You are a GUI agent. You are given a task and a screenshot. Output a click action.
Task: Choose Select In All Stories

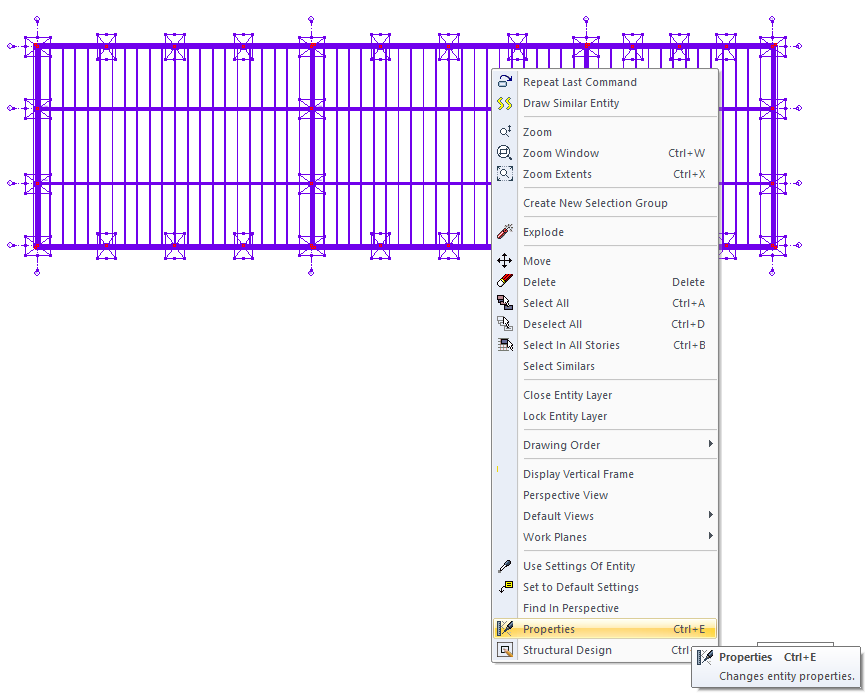[x=571, y=345]
